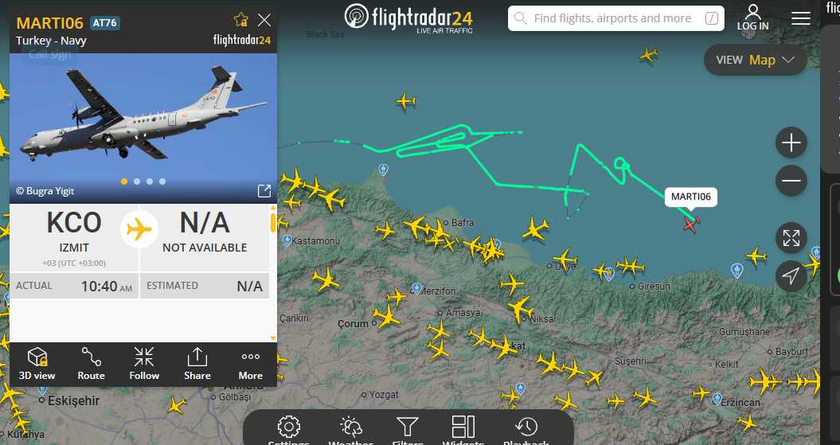Show the flight Route
Screen dimensions: 840x445
pos(91,364)
